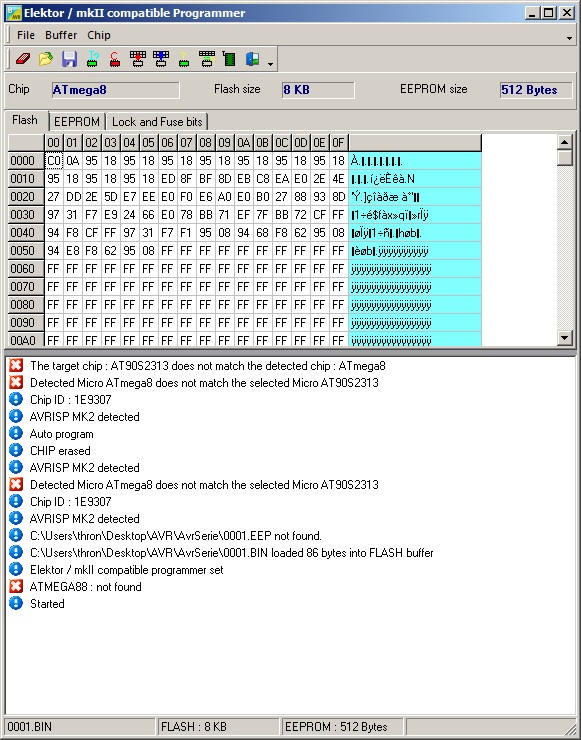Open the Chip menu
Viewport: 581px width, 740px height.
(x=99, y=35)
